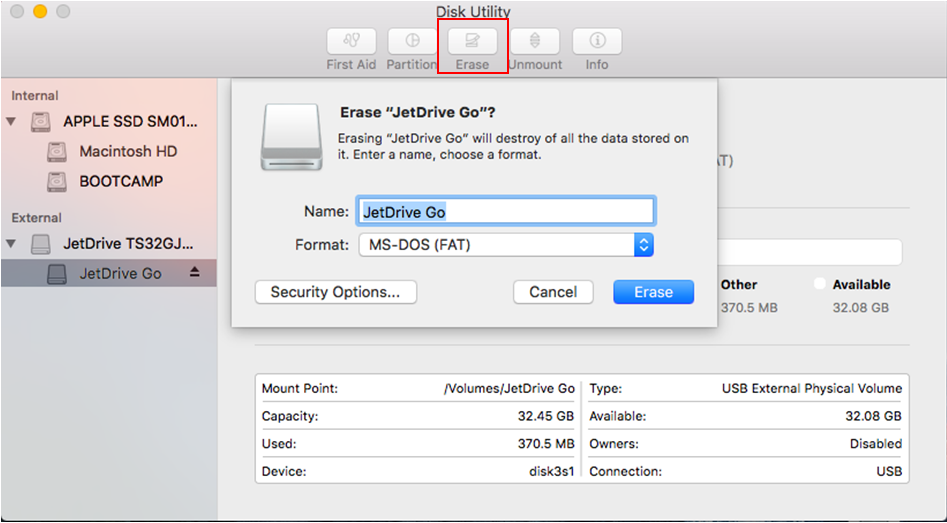This screenshot has height=523, width=947.
Task: Click the Macintosh HD volume icon
Action: pyautogui.click(x=57, y=152)
